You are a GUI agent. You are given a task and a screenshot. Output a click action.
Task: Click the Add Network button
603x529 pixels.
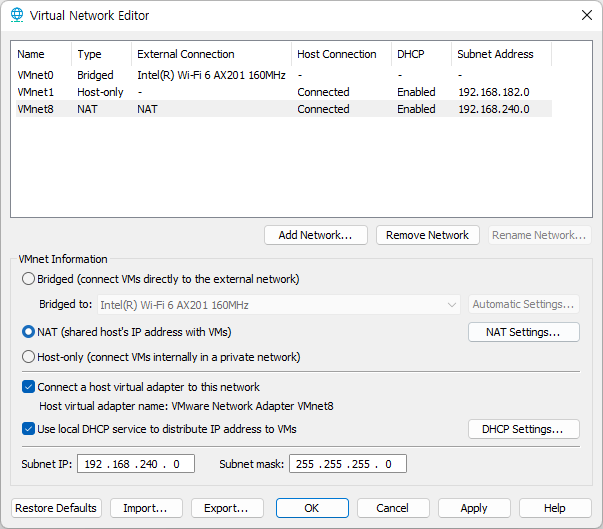[316, 235]
